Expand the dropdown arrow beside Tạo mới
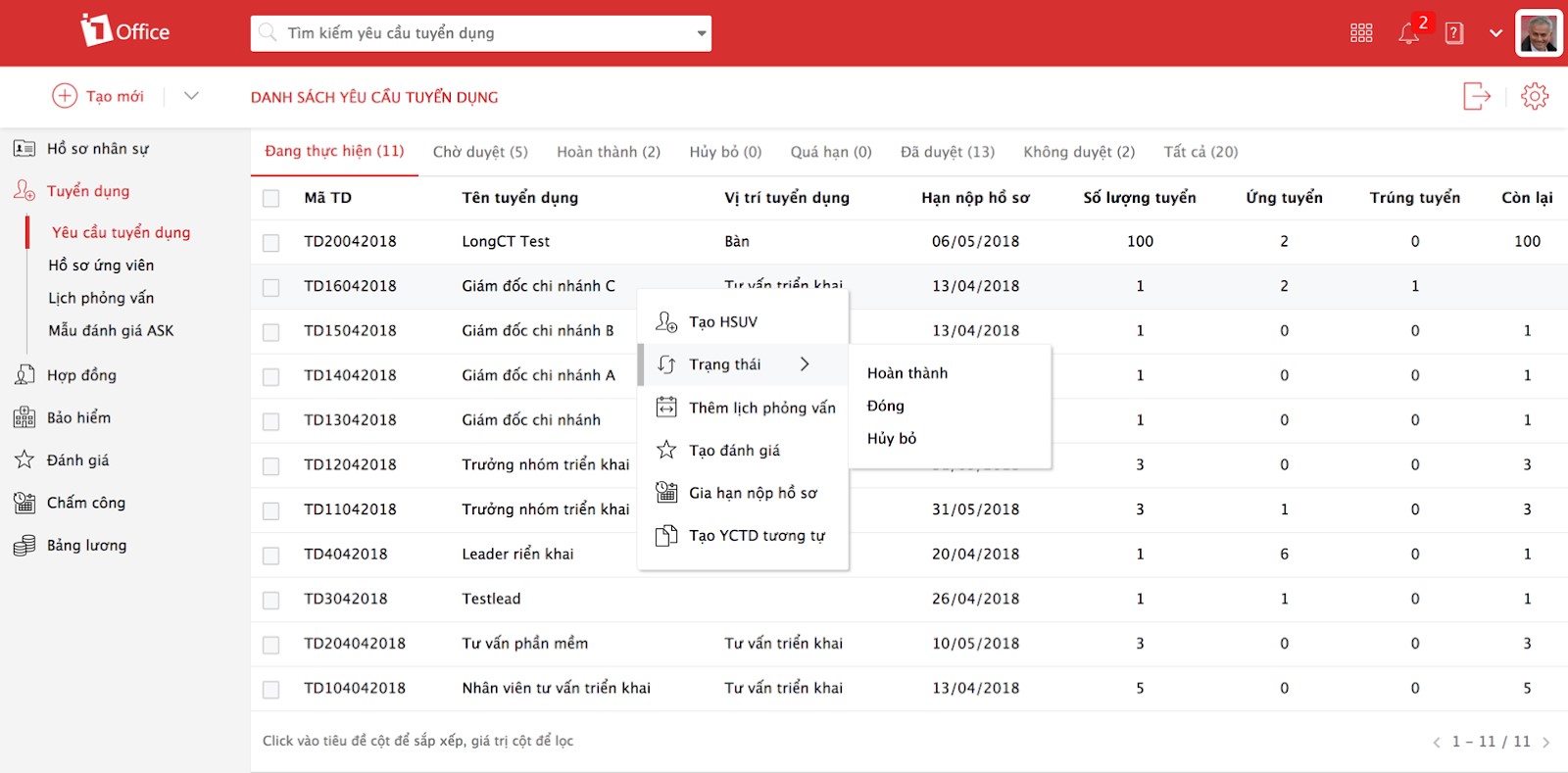The image size is (1568, 773). [x=191, y=96]
